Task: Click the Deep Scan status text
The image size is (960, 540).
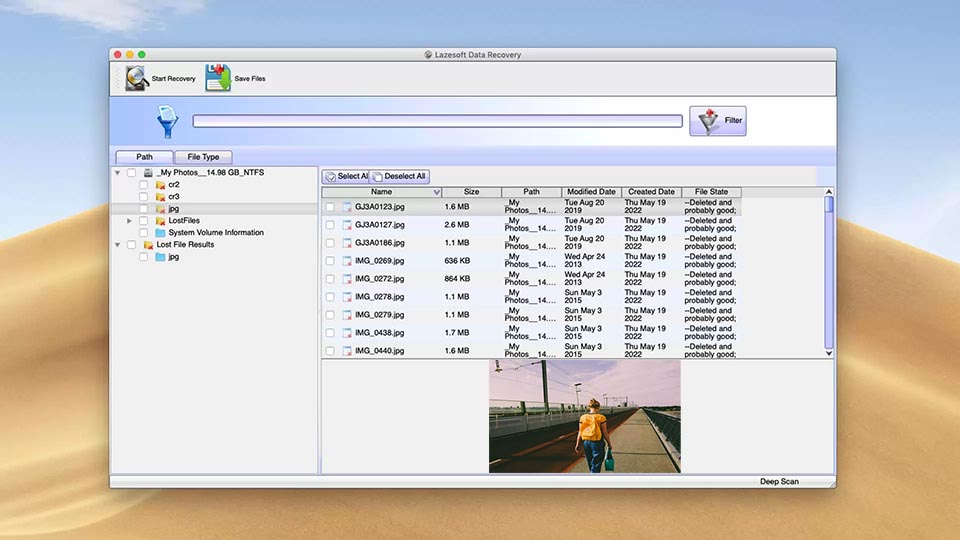Action: 779,482
